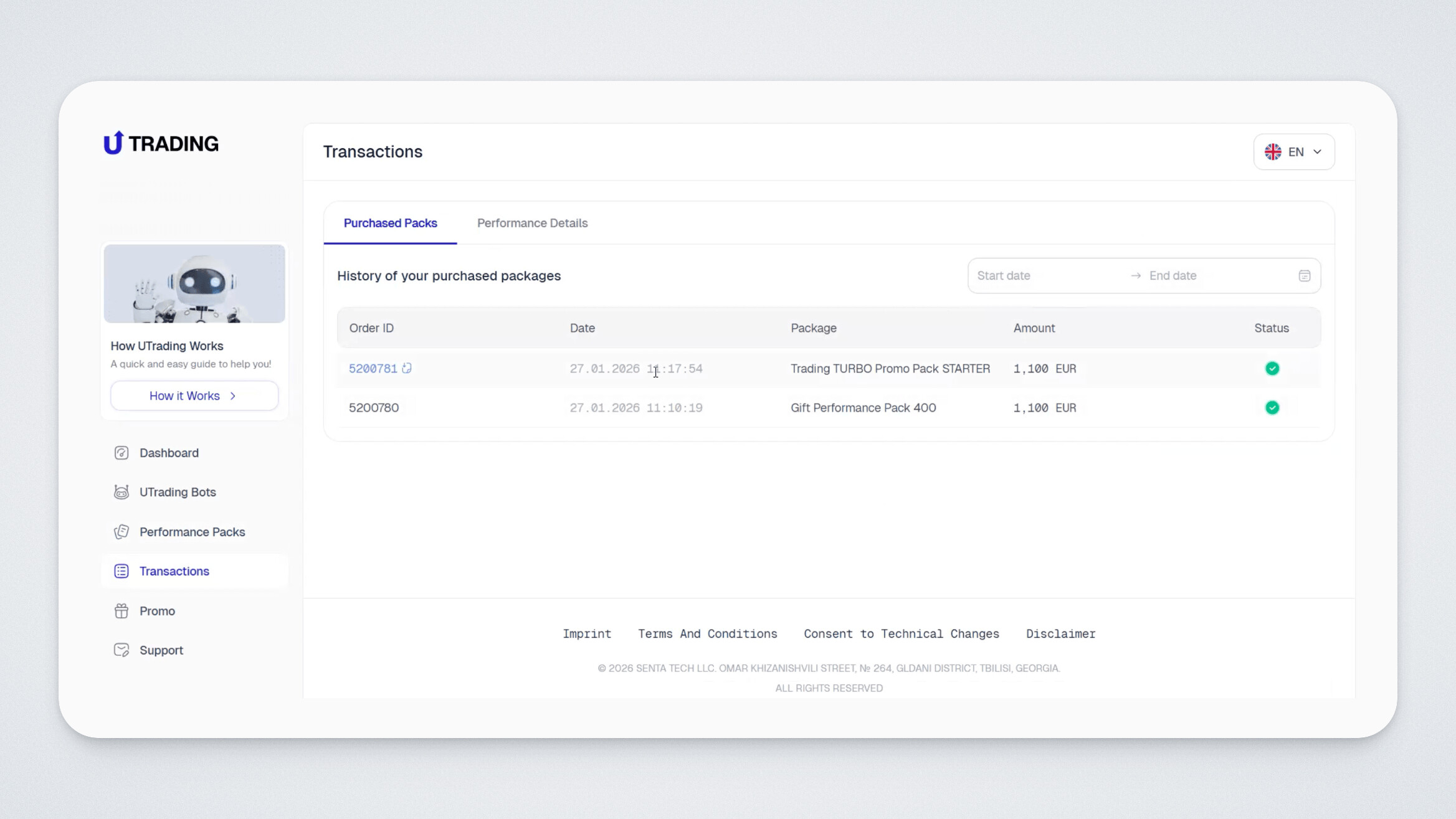Screen dimensions: 1456x819
Task: Copy order ID 5200781 using copy icon
Action: click(407, 368)
